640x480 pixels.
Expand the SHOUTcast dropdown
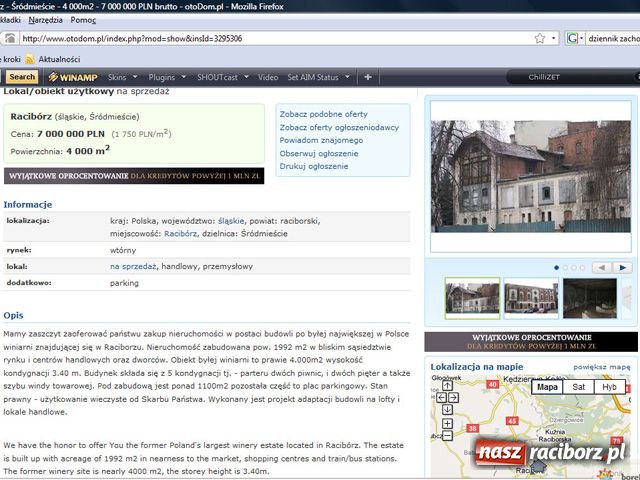(222, 77)
